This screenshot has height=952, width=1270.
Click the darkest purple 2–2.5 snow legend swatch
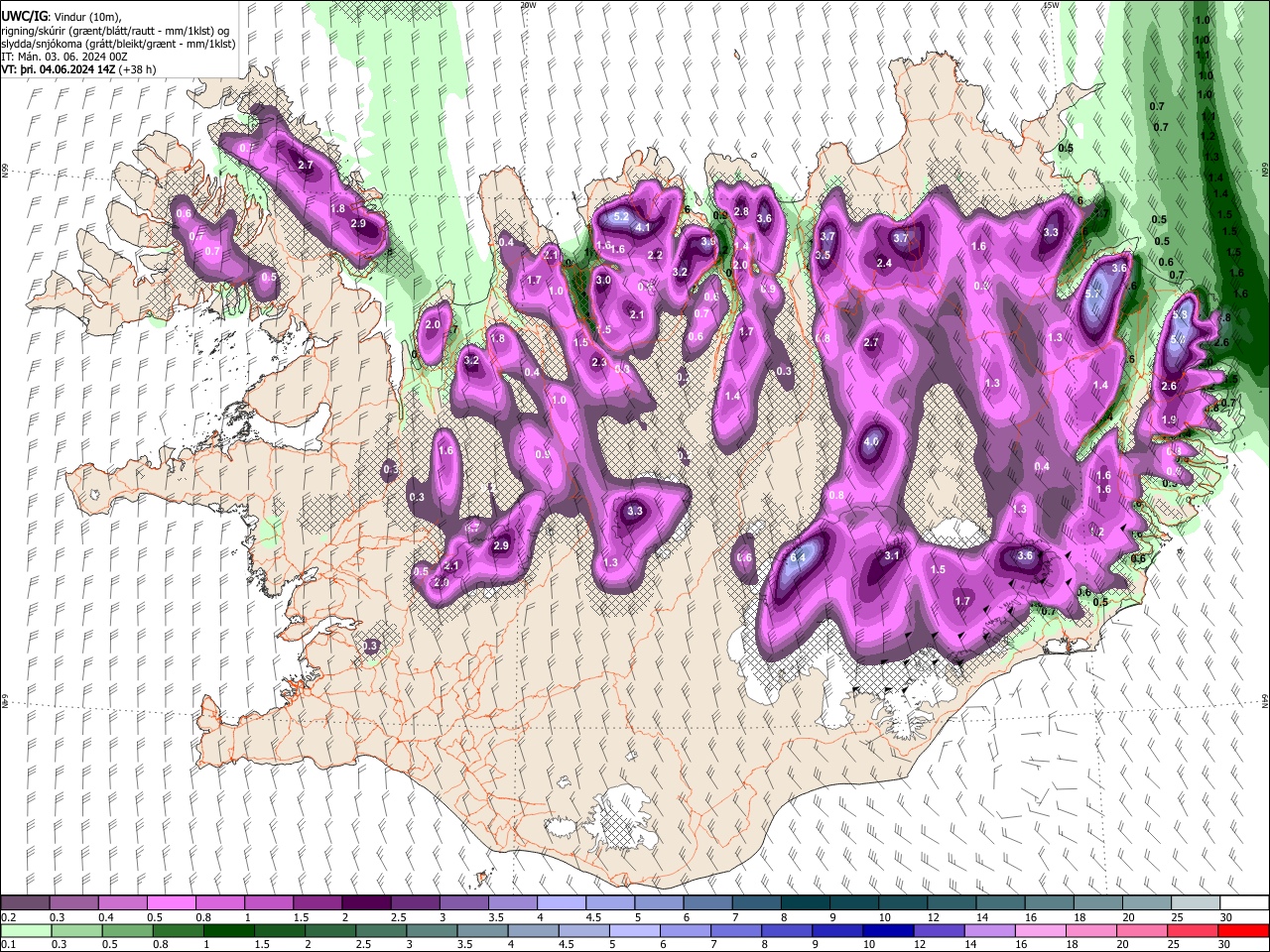366,903
